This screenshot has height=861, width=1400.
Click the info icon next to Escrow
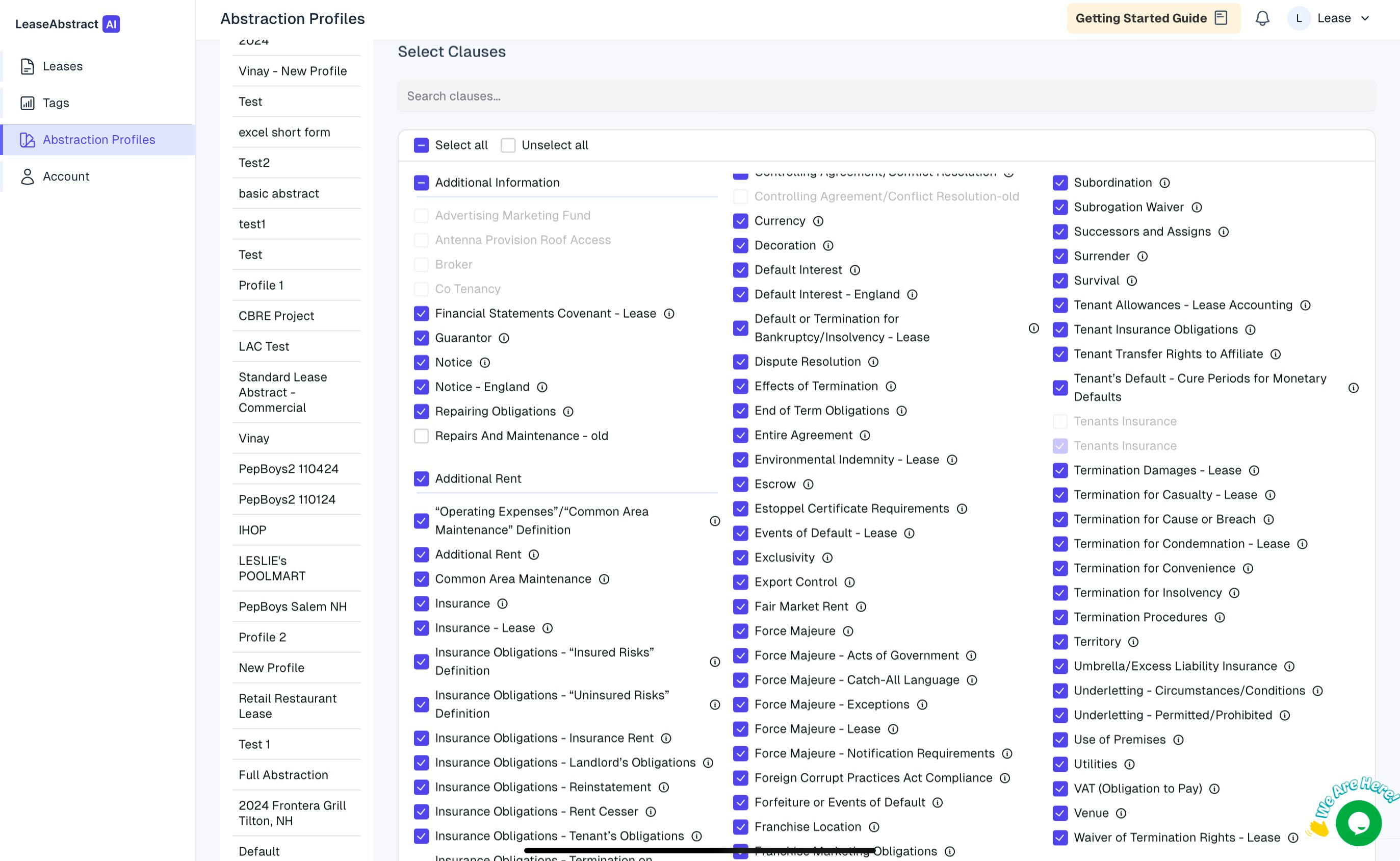point(808,484)
